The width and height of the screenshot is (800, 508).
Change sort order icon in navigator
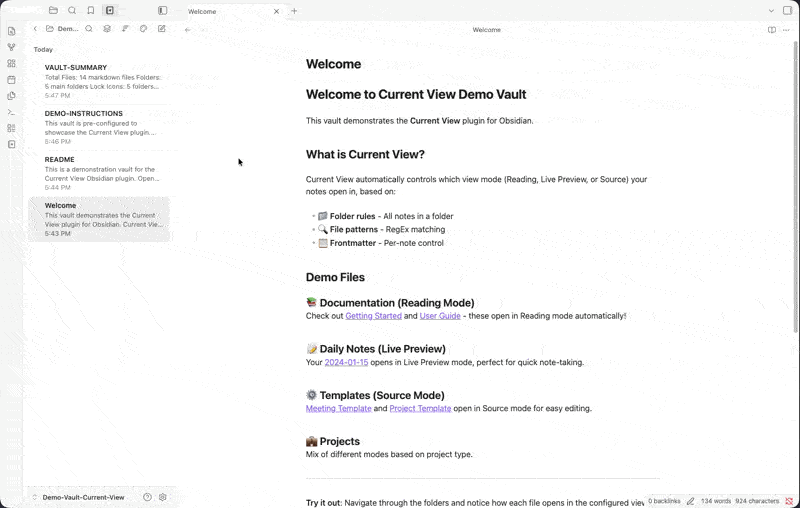coord(125,29)
